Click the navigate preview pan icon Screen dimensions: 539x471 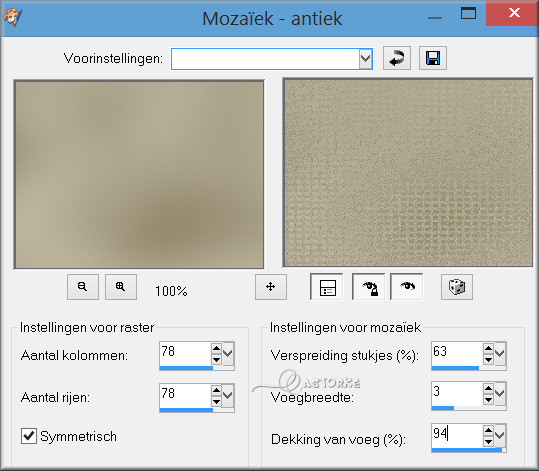[271, 287]
